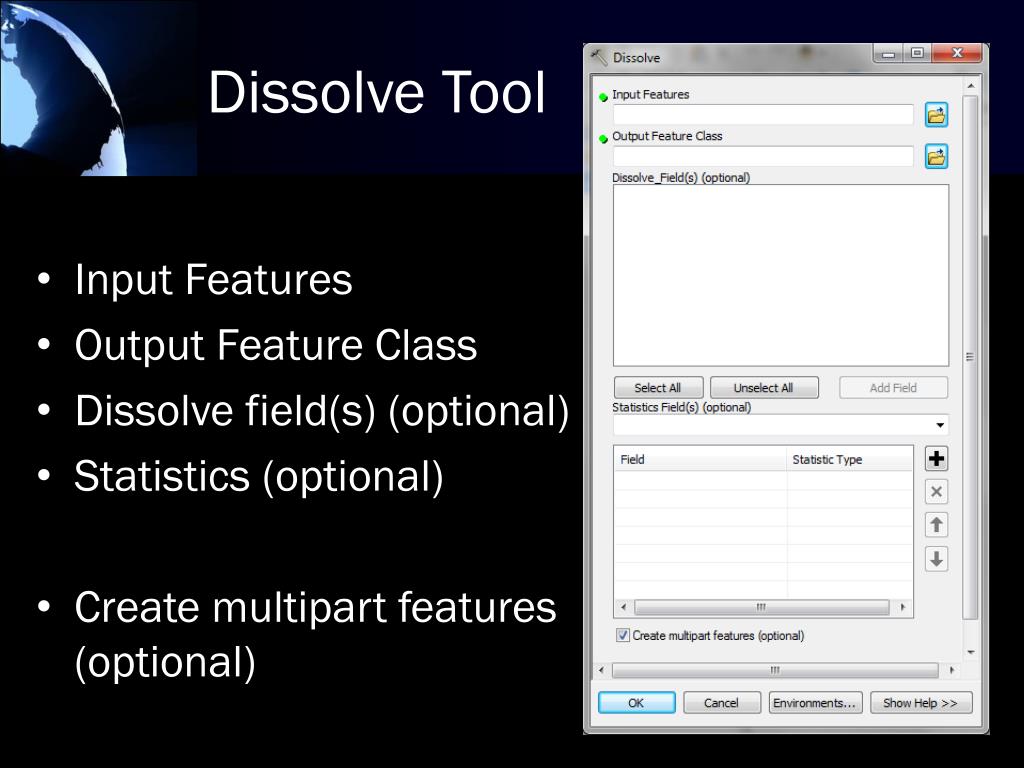Click the Output Feature Class text field
Image resolution: width=1024 pixels, height=768 pixels.
tap(763, 157)
